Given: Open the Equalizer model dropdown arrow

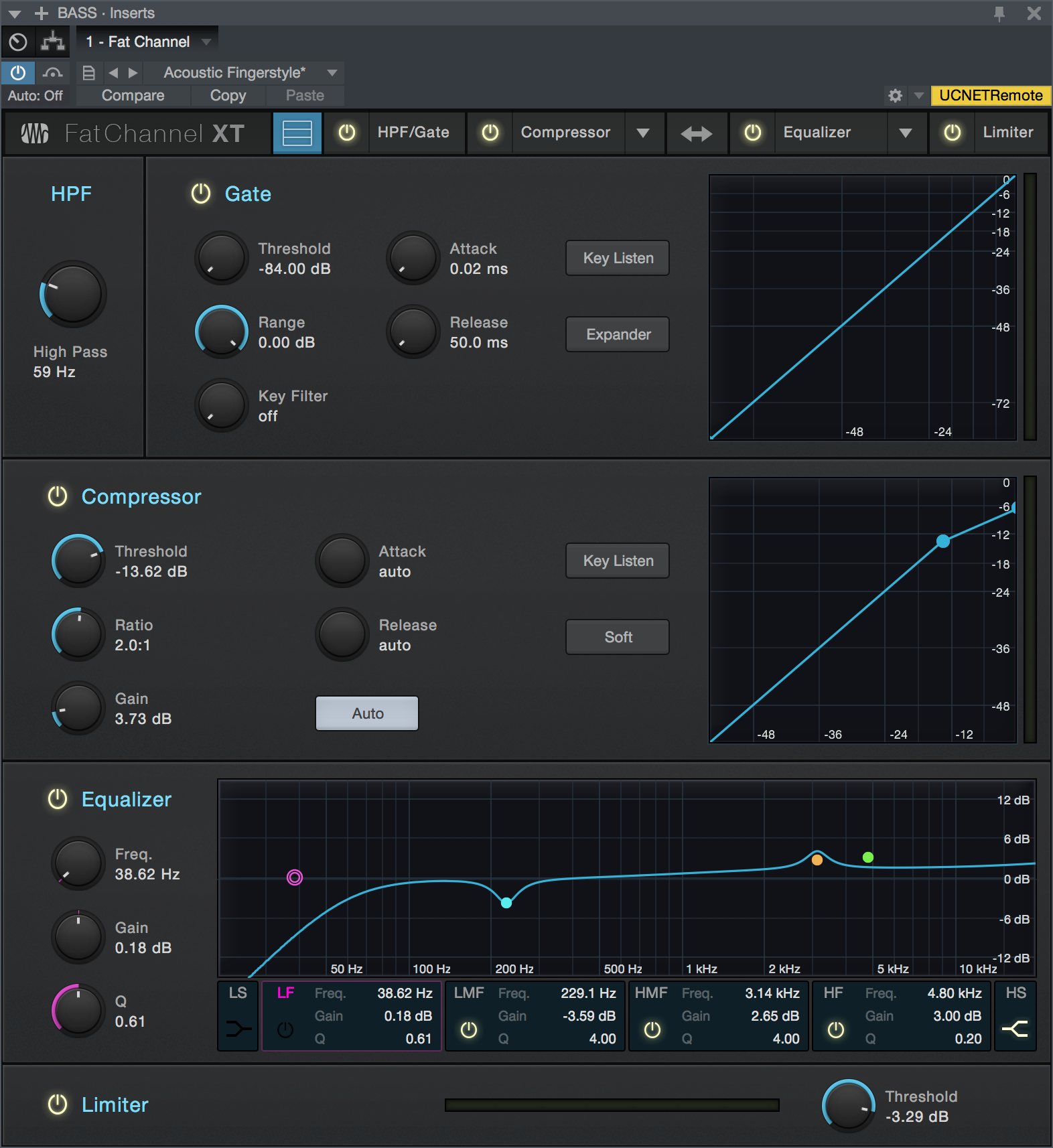Looking at the screenshot, I should coord(906,133).
